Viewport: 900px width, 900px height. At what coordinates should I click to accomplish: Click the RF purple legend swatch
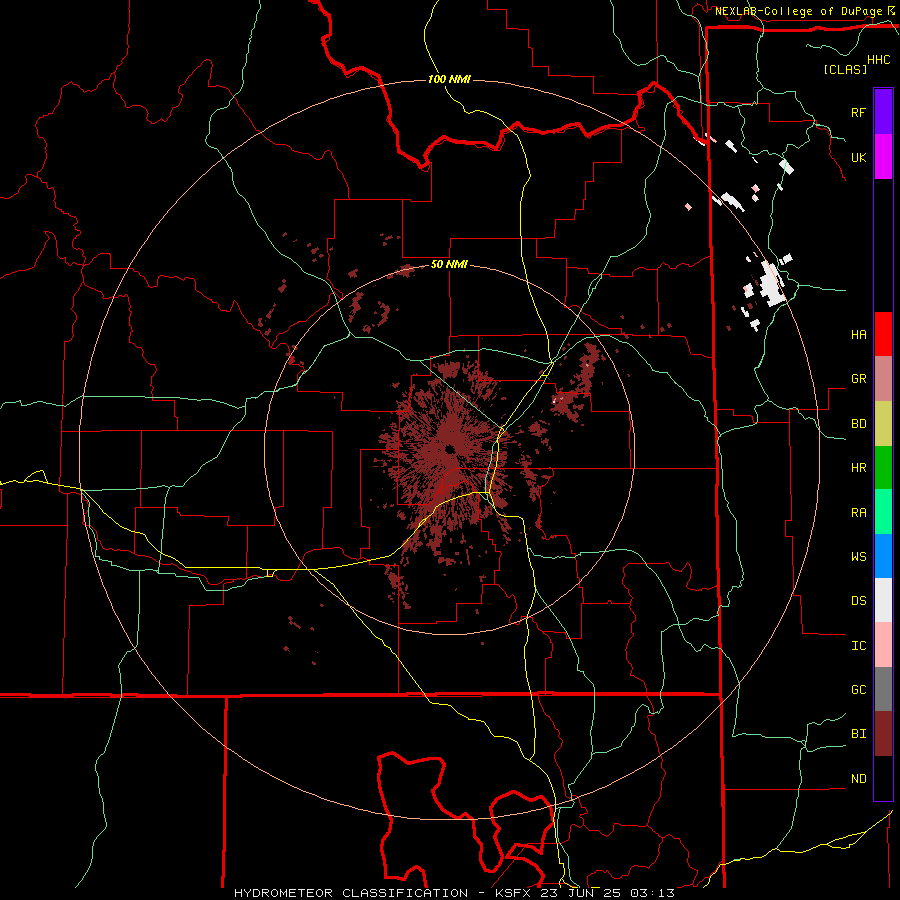point(883,112)
